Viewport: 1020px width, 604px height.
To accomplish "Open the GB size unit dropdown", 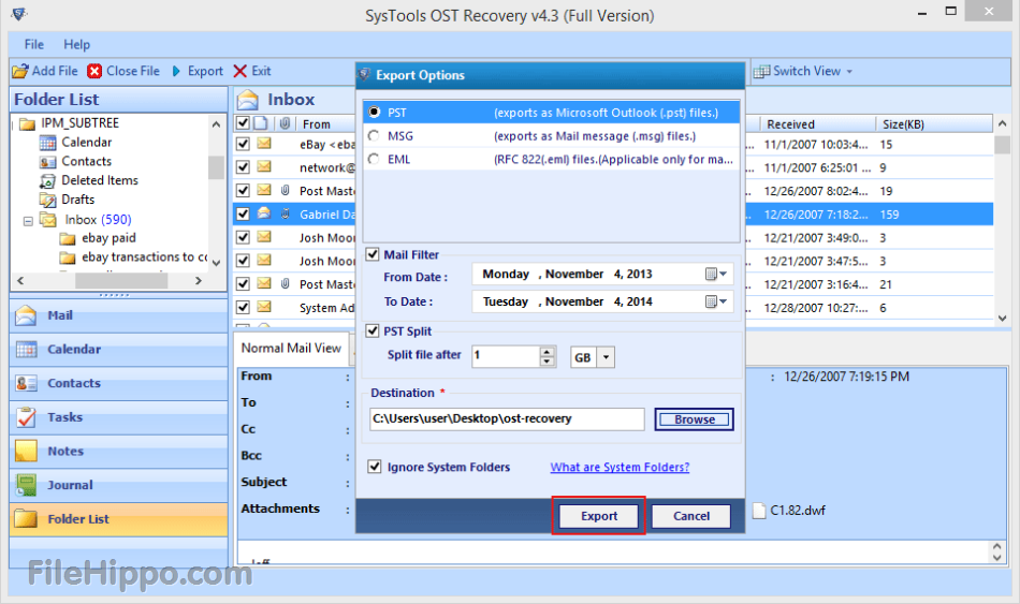I will 606,357.
